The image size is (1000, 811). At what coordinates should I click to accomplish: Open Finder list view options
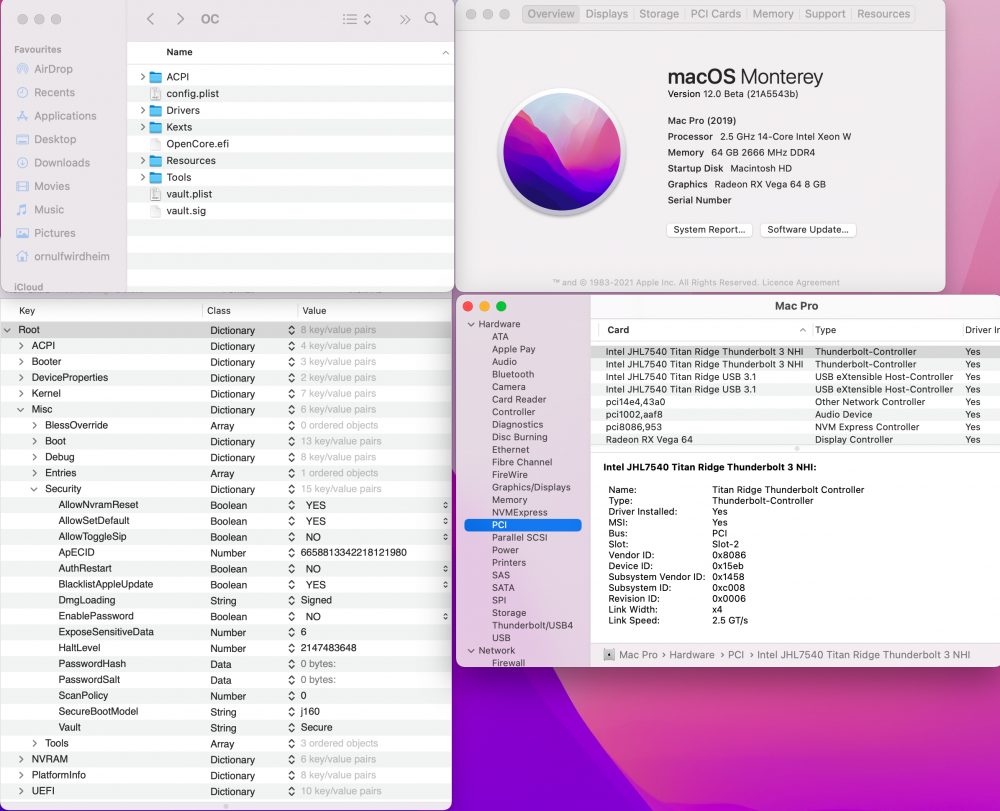[357, 19]
